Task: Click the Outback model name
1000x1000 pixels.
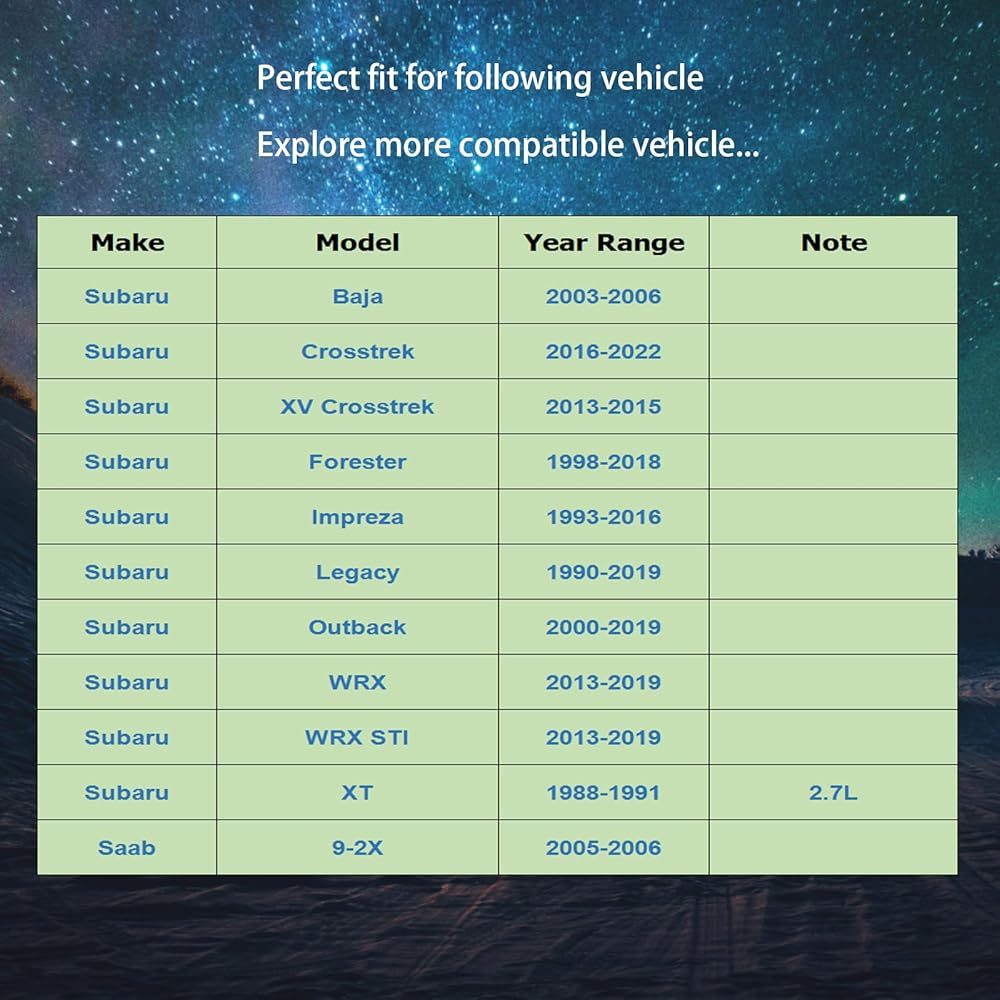Action: (x=357, y=627)
